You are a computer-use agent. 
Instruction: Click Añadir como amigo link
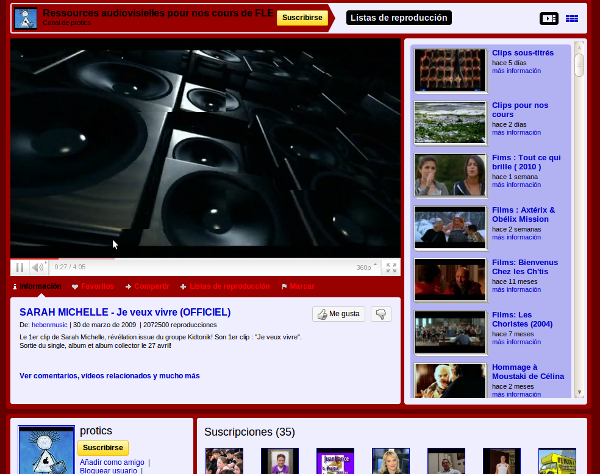click(112, 463)
